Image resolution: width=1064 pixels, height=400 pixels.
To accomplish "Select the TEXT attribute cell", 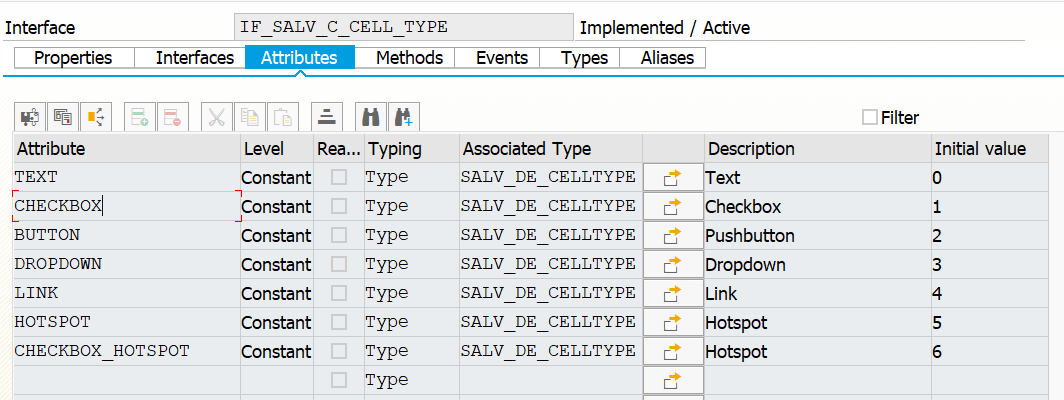I will 127,178.
